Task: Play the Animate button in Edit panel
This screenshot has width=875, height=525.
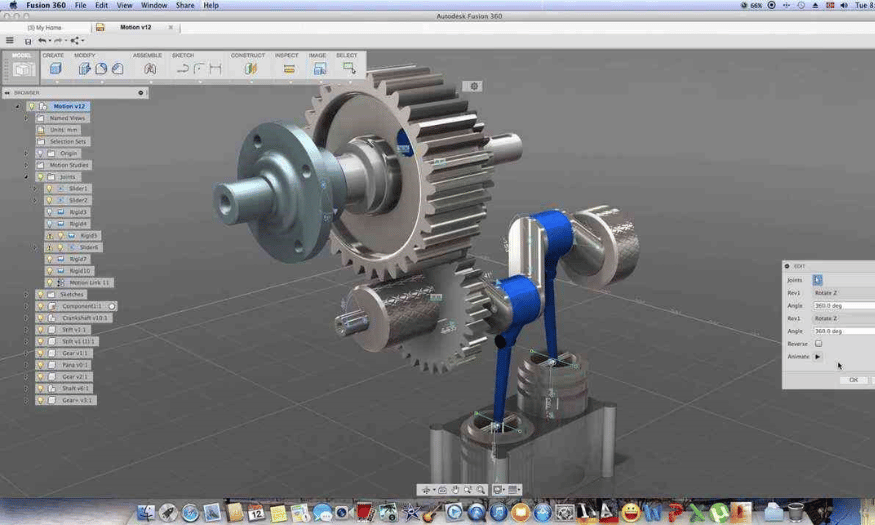Action: click(818, 357)
